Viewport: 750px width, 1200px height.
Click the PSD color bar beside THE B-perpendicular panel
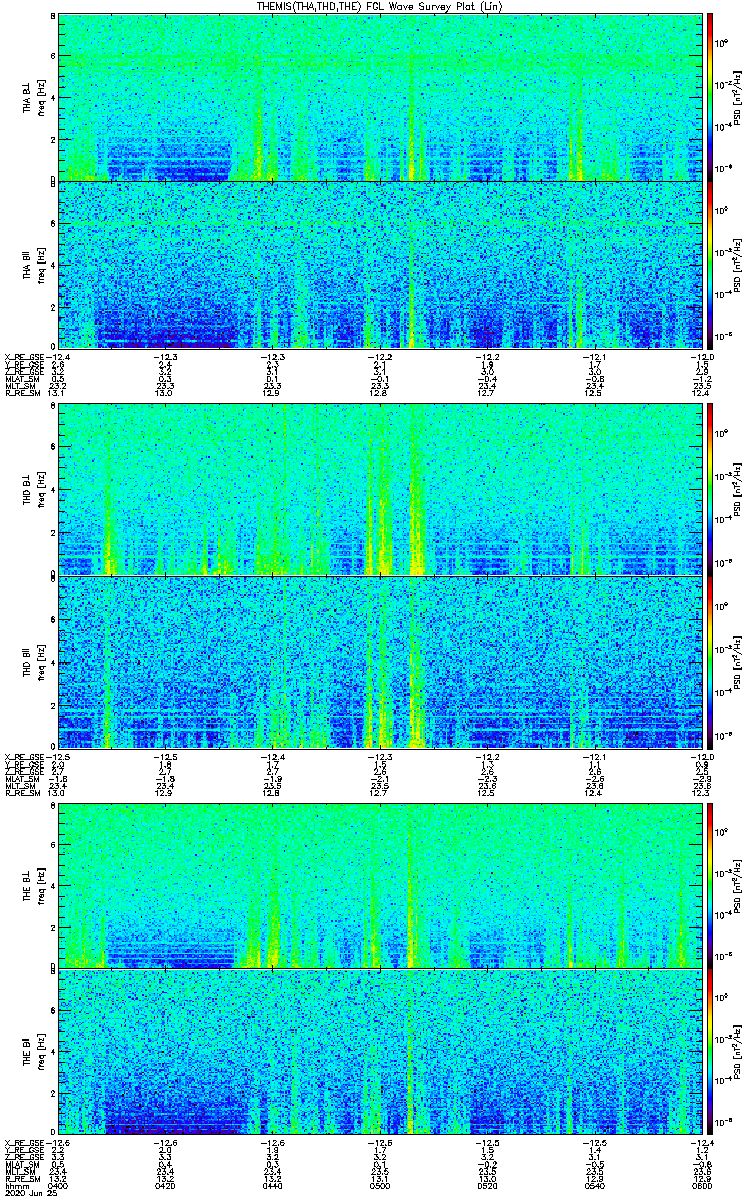tap(711, 886)
